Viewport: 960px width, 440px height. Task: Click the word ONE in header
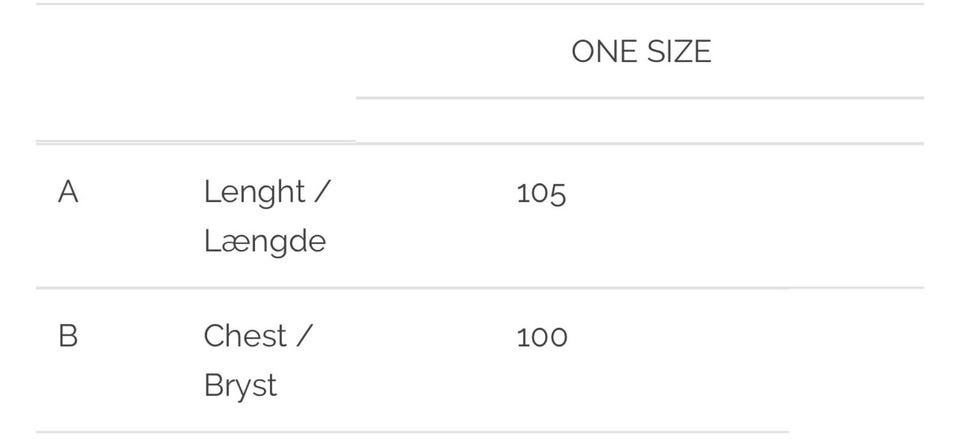[598, 52]
